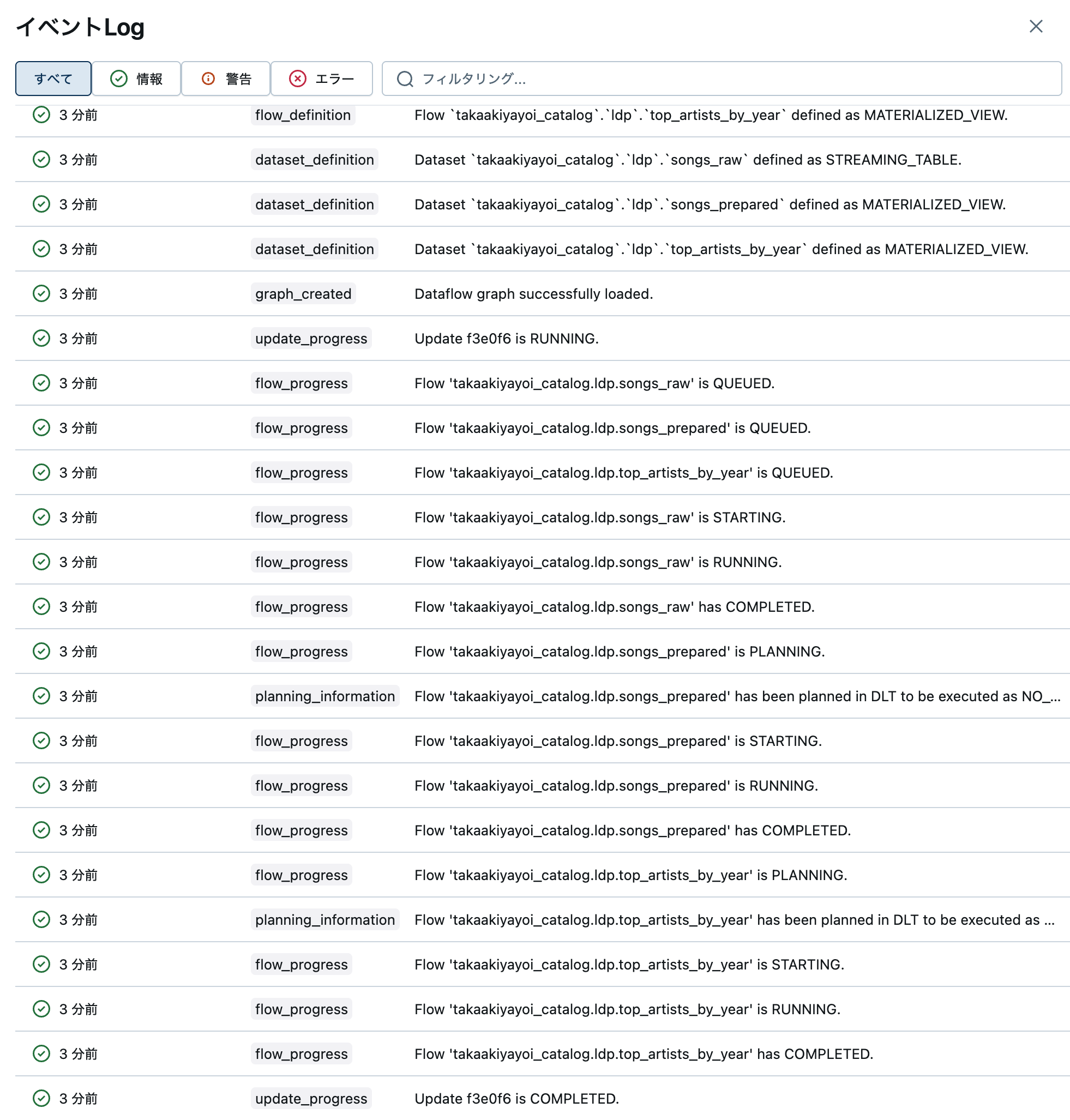The height and width of the screenshot is (1120, 1070).
Task: Open the dataset_definition event for songs_raw
Action: tap(314, 160)
